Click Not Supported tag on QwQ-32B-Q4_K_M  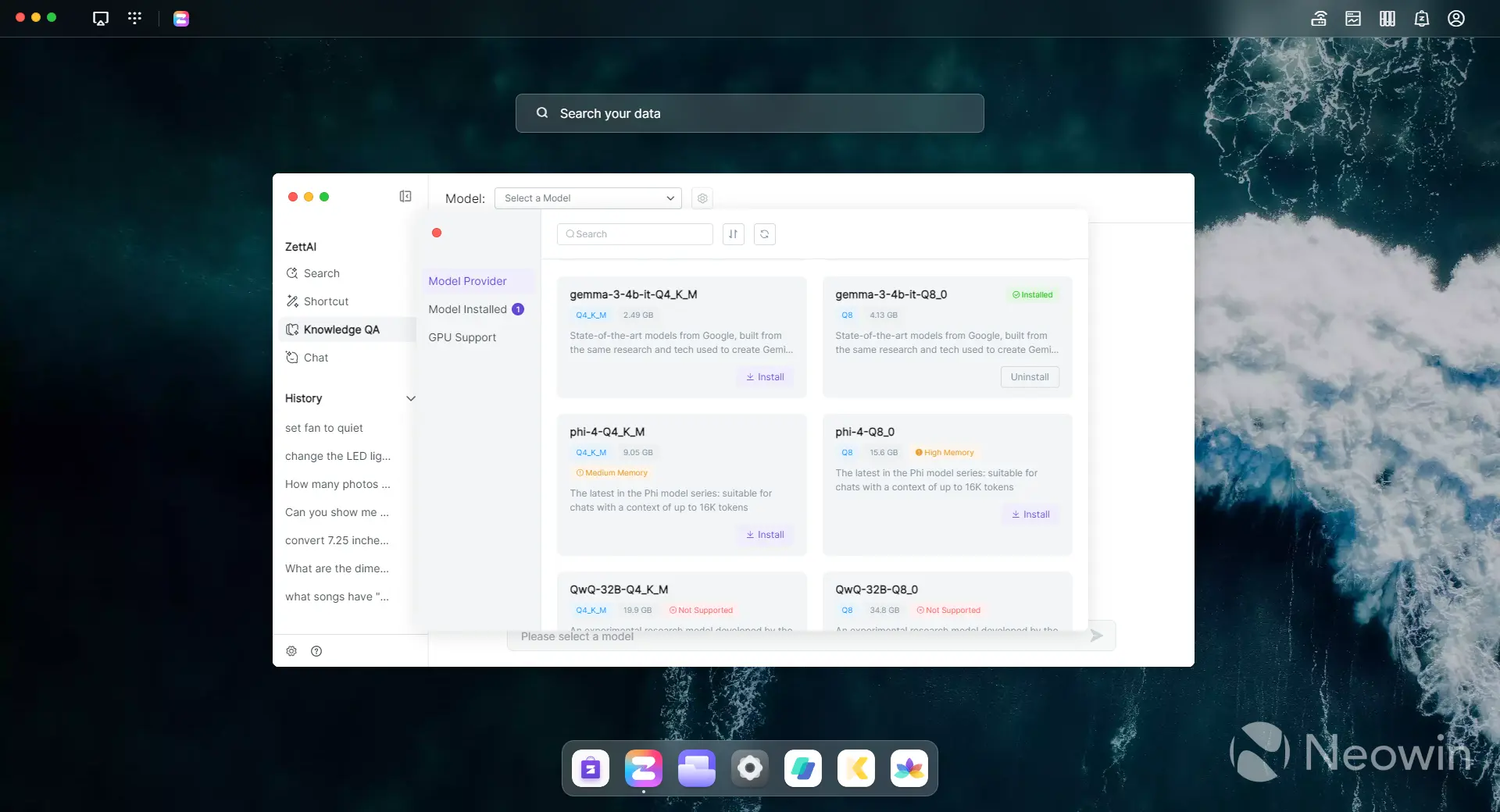(x=701, y=611)
